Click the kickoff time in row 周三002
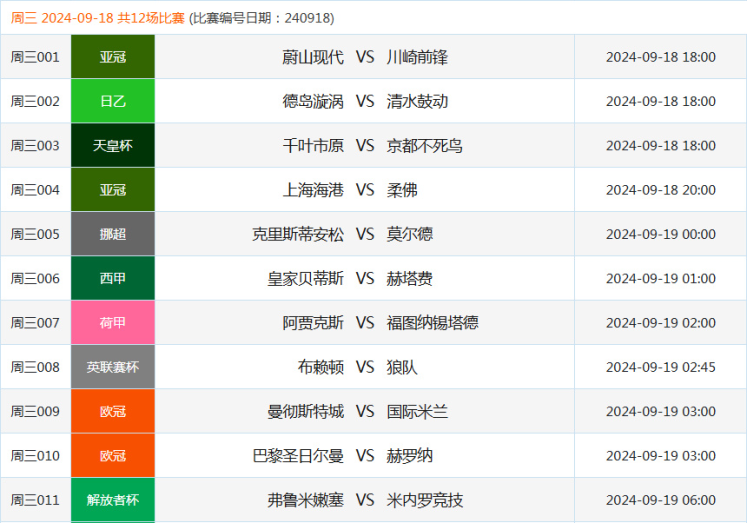The width and height of the screenshot is (747, 523). coord(661,101)
